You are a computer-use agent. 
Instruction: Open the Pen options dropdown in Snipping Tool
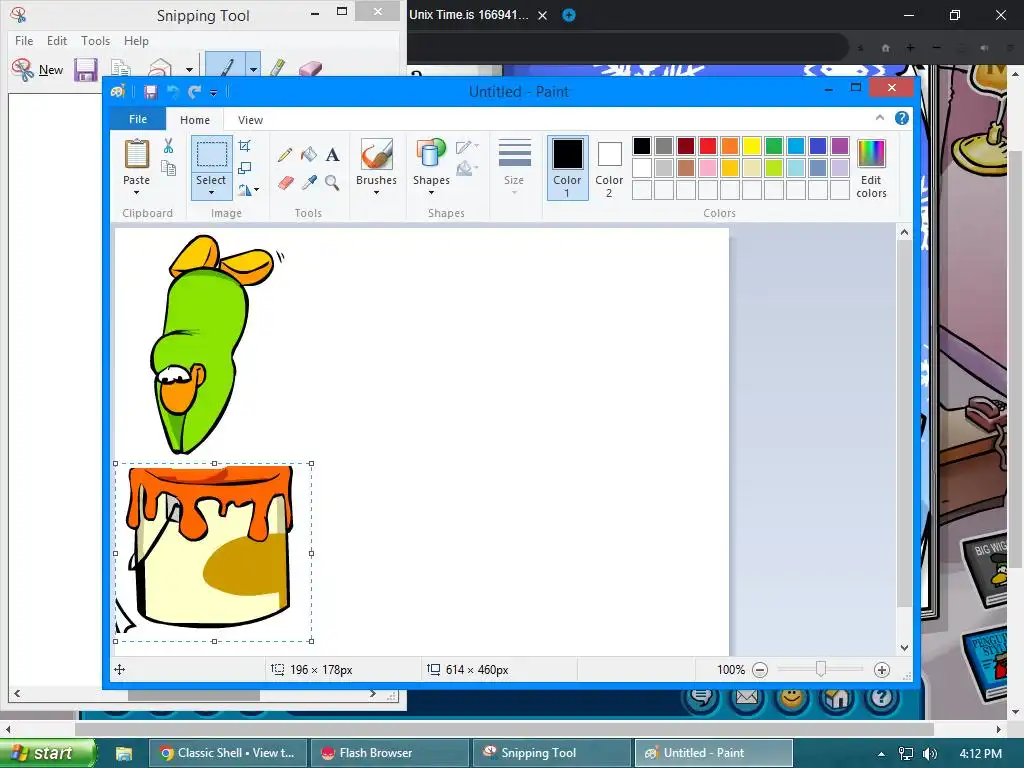tap(253, 68)
